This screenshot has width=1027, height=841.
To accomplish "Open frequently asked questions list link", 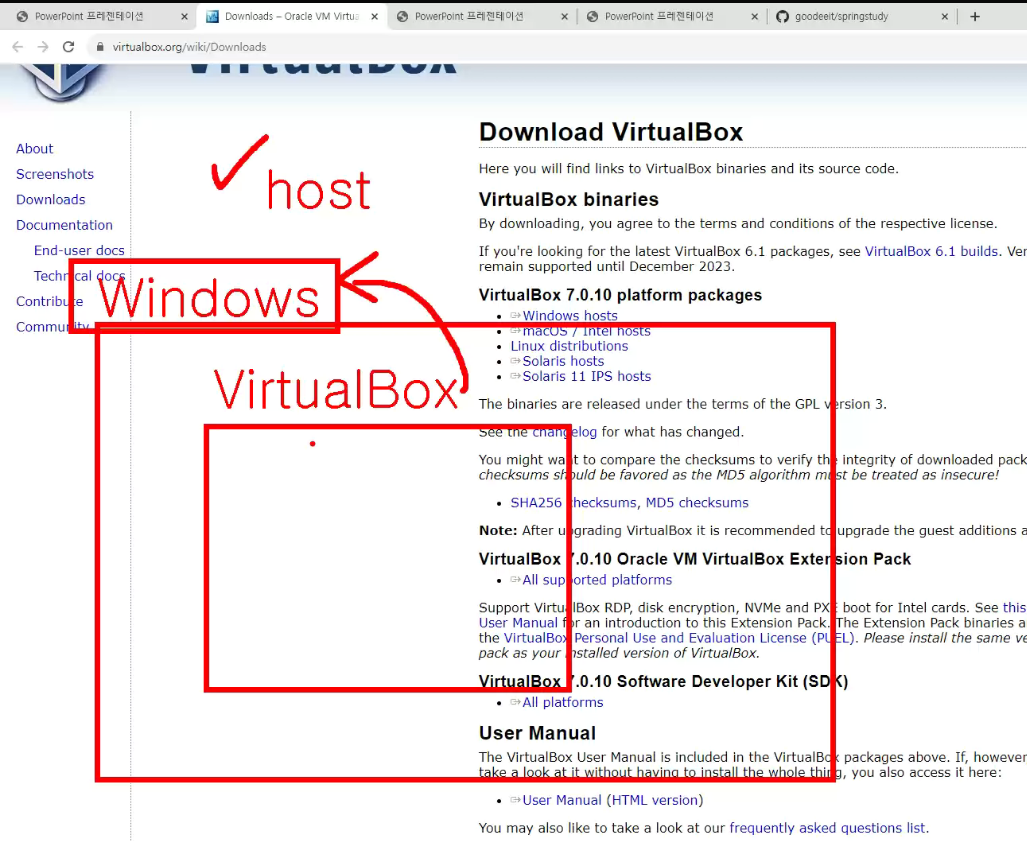I will click(x=827, y=828).
